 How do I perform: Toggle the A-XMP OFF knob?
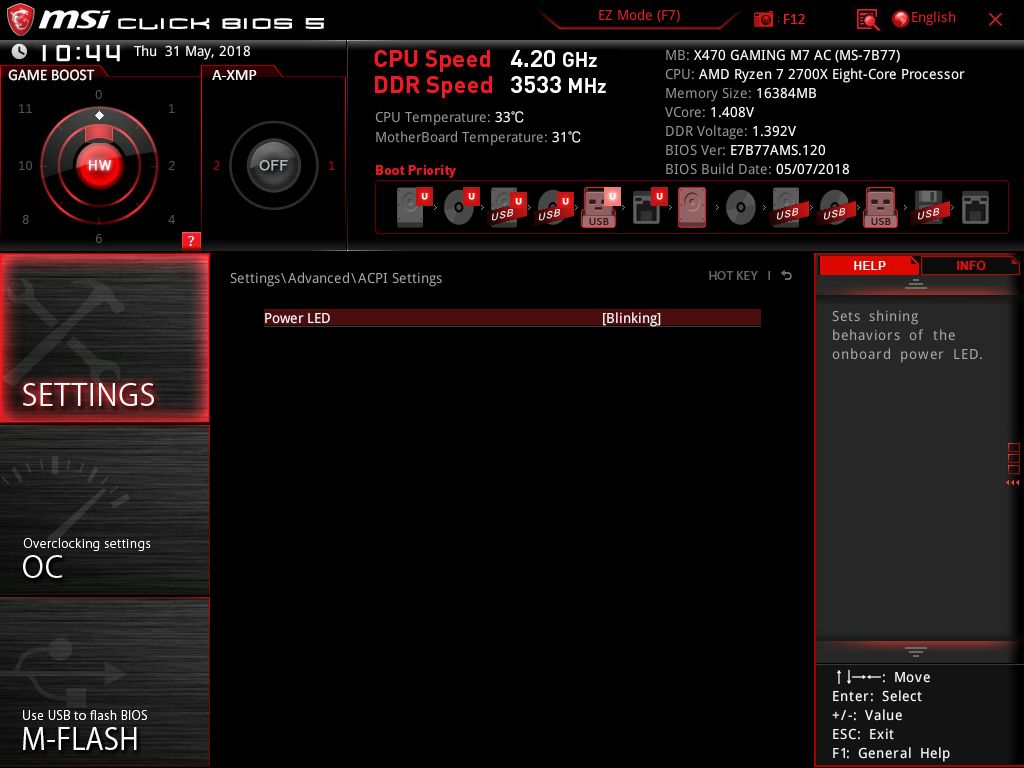273,165
